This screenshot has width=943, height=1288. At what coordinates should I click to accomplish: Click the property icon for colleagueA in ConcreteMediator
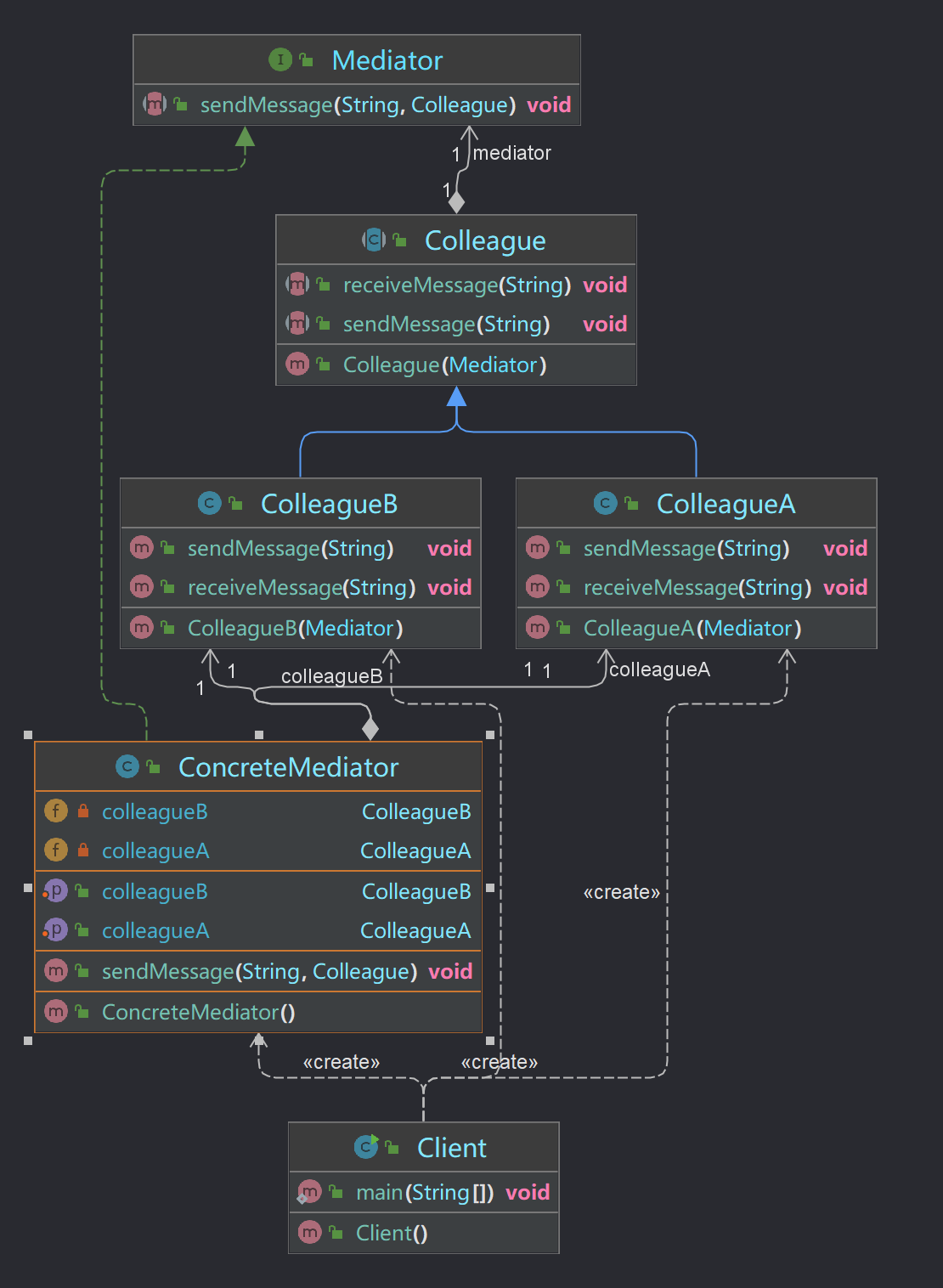[55, 930]
